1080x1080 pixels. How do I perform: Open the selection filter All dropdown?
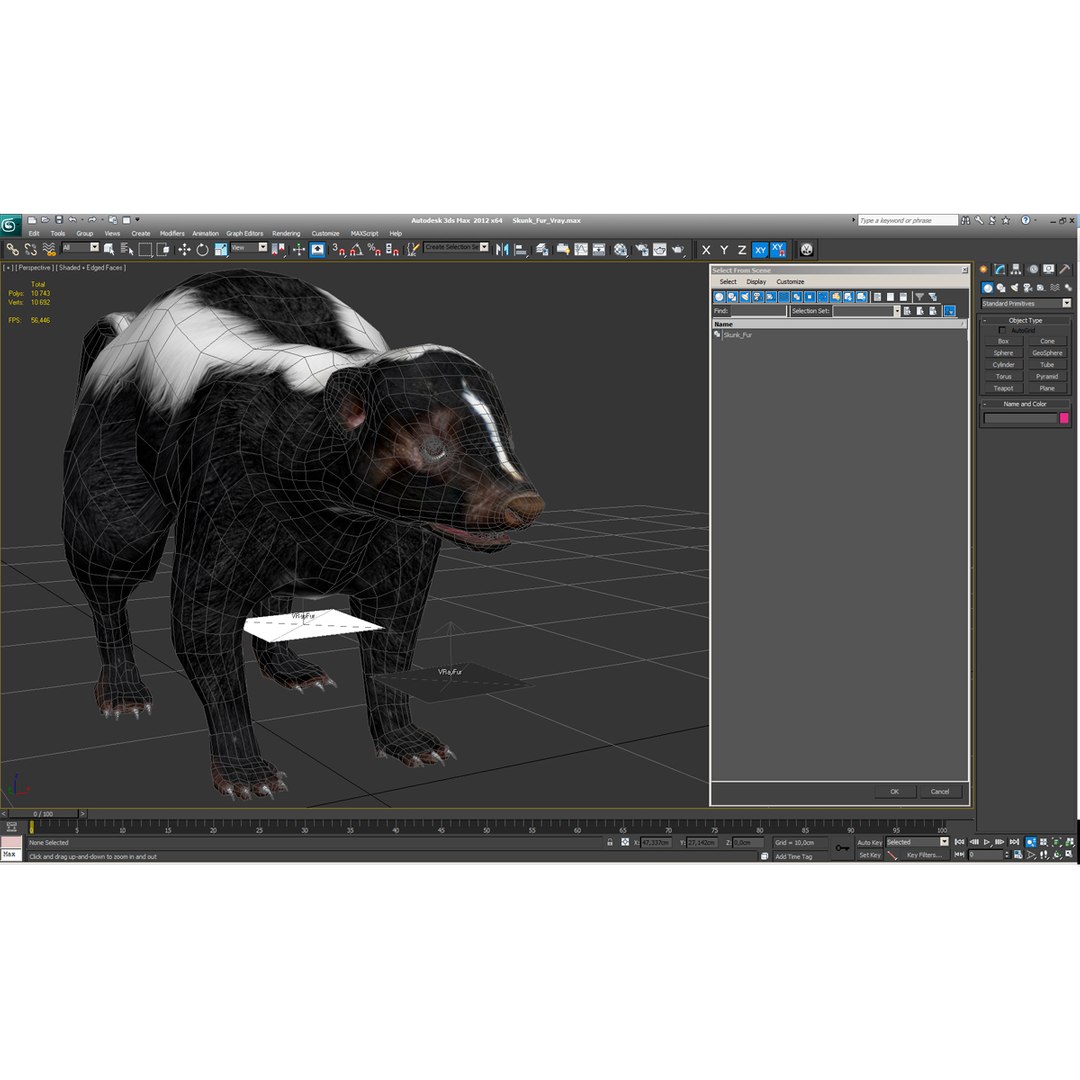pos(80,248)
